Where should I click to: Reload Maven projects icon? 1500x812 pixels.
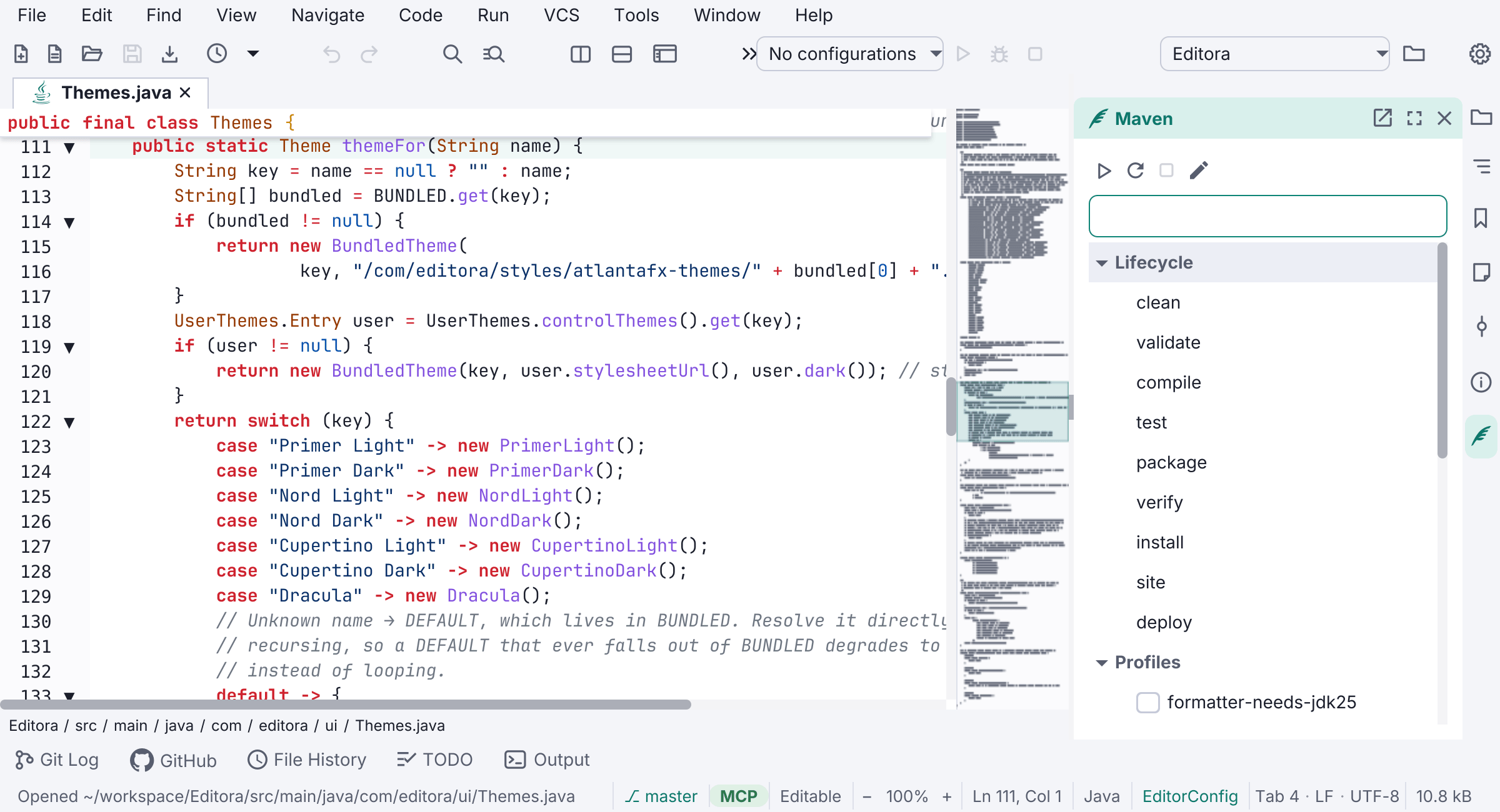click(x=1136, y=171)
